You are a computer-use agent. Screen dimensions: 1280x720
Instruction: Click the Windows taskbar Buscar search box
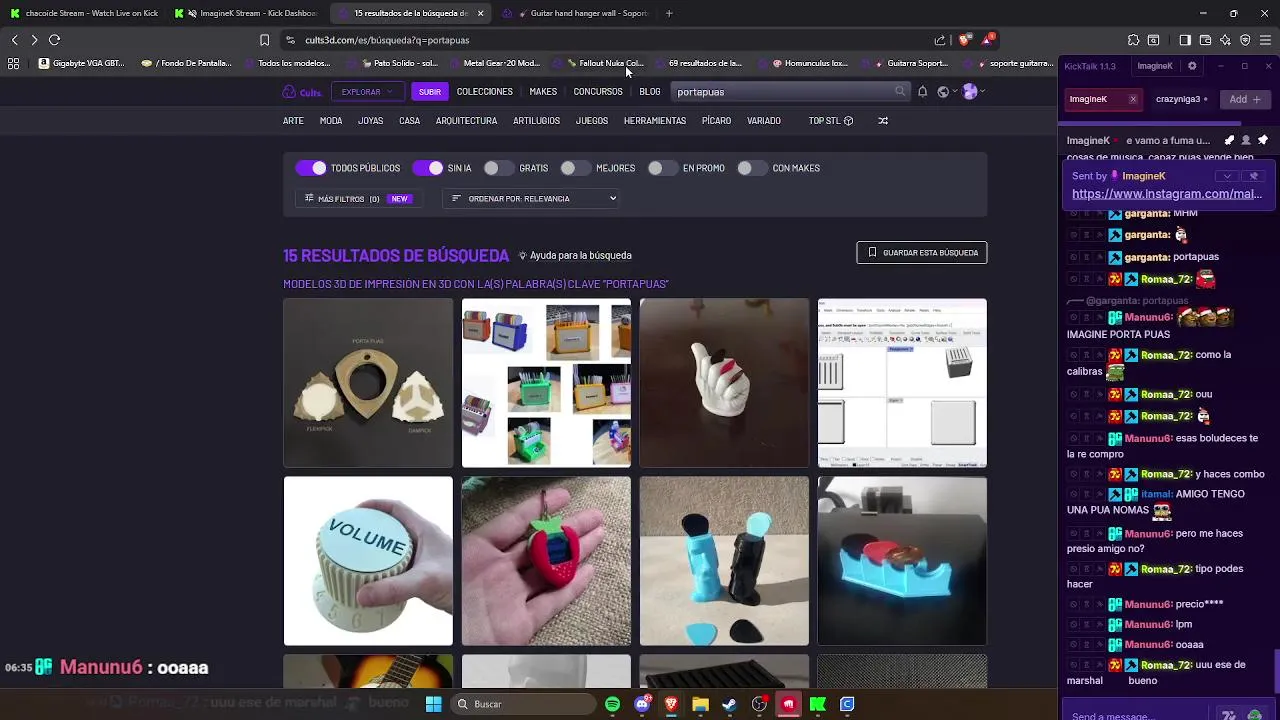pos(522,704)
